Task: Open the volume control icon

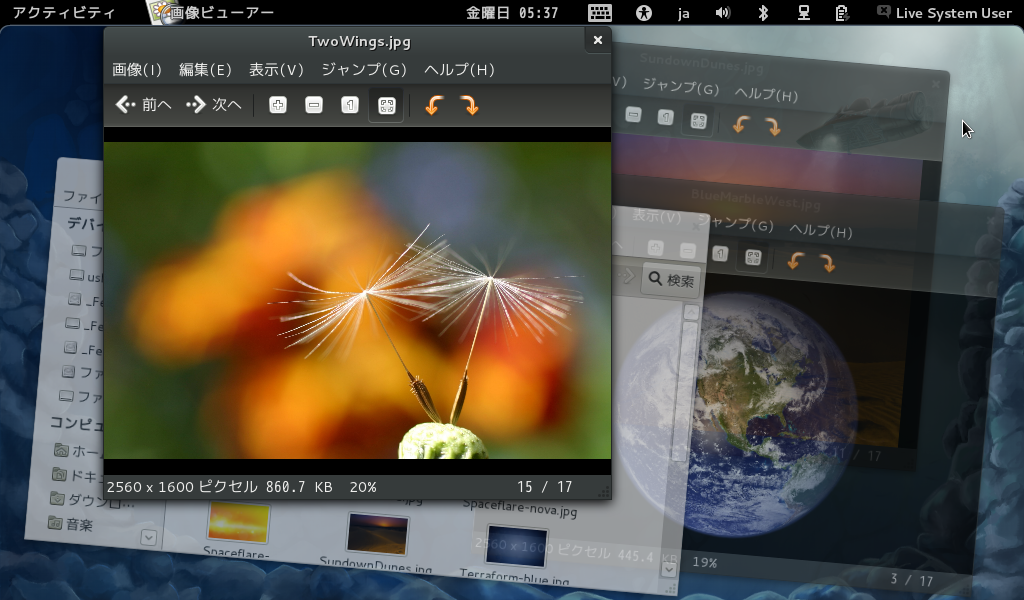Action: (723, 12)
